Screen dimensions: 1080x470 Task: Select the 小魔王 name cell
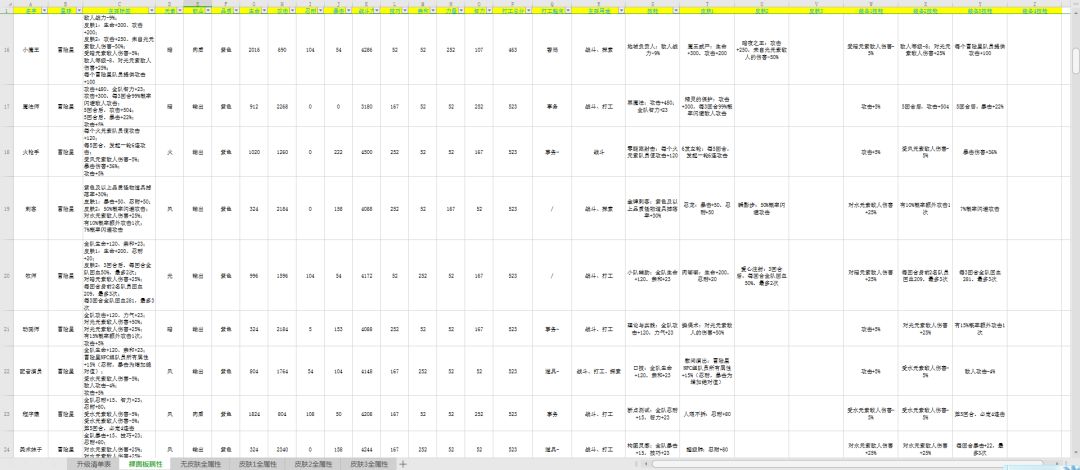tap(30, 50)
